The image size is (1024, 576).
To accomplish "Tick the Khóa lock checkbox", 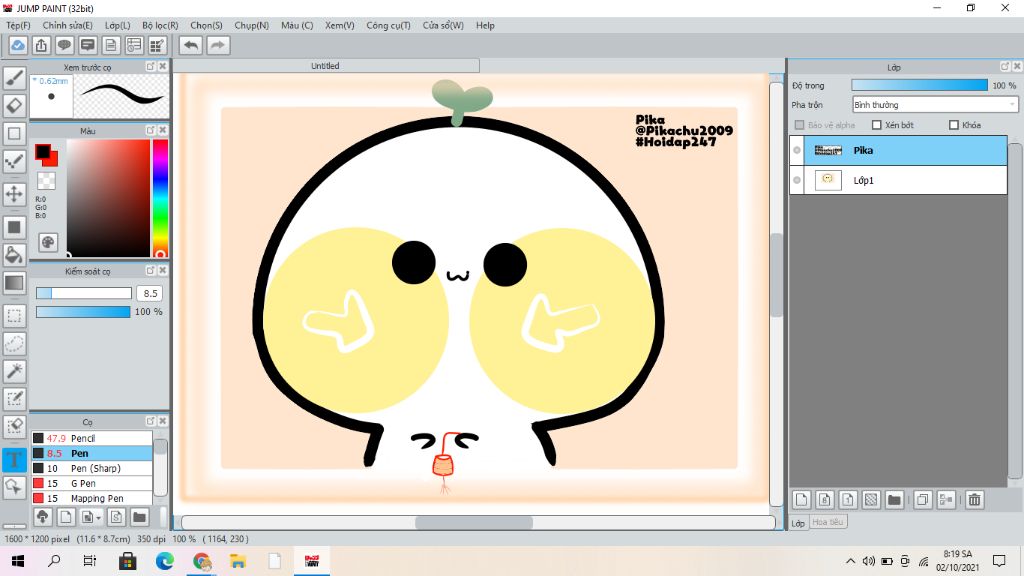I will click(x=953, y=125).
